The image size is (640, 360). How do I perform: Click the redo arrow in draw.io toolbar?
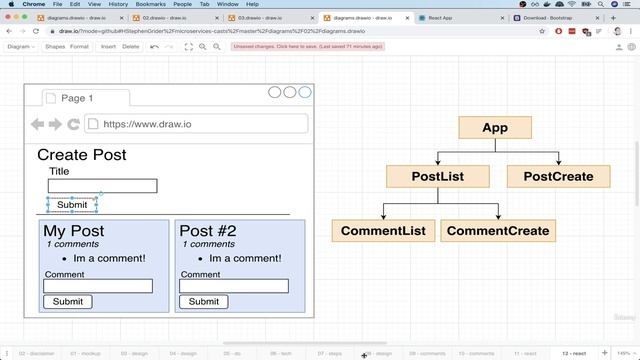tap(169, 47)
